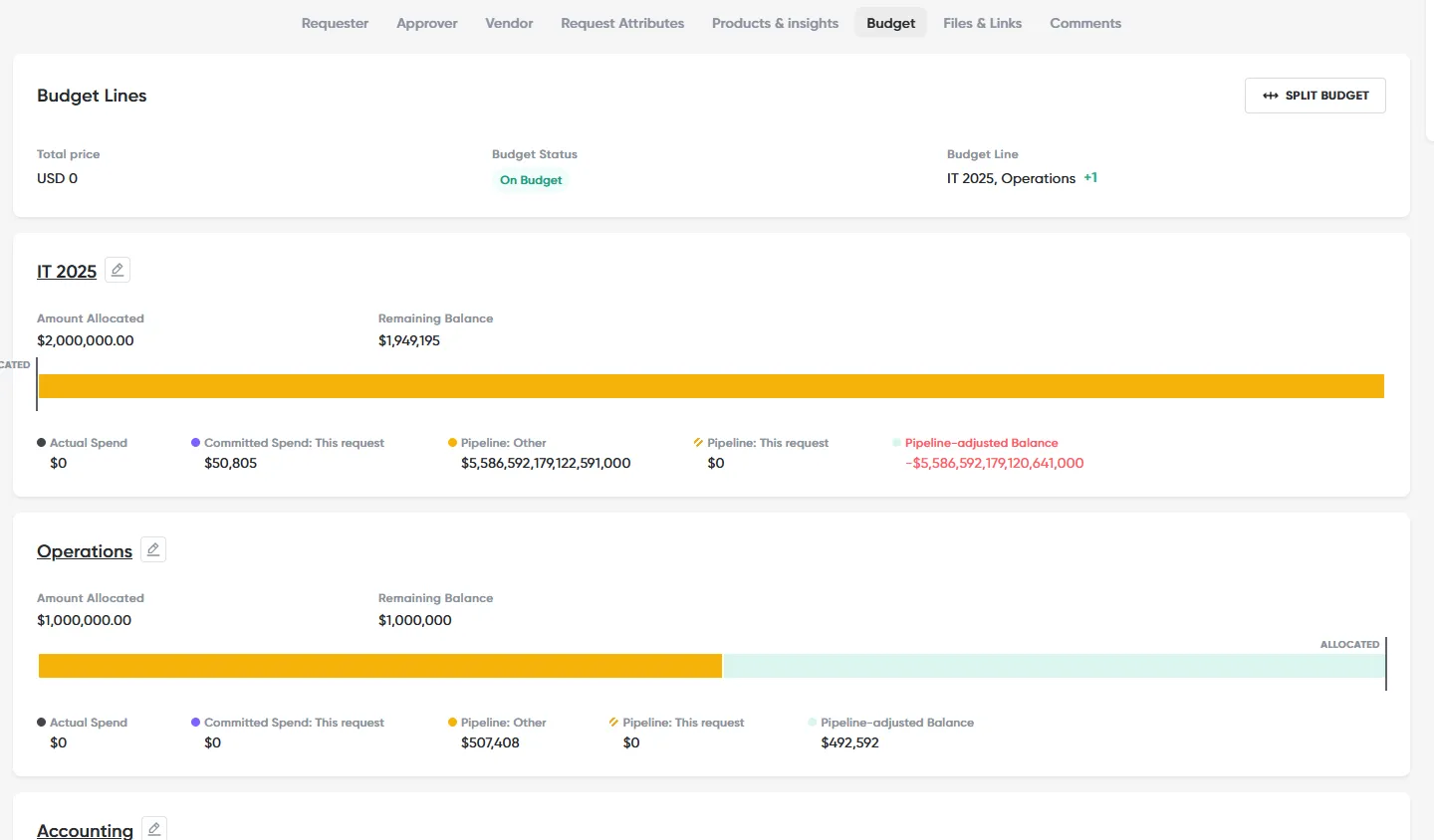Select Operations remaining balance $1,000,000
The image size is (1434, 840).
[414, 620]
